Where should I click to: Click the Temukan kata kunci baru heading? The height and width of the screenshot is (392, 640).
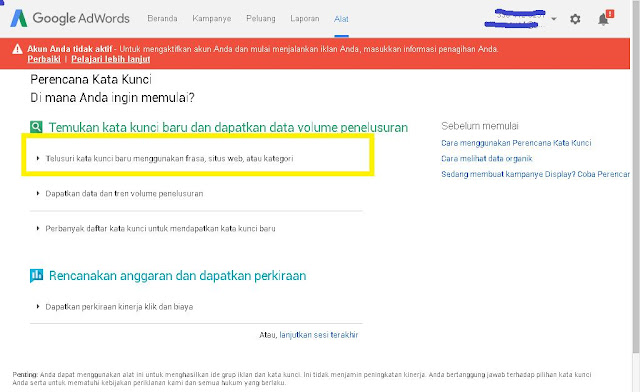(228, 127)
